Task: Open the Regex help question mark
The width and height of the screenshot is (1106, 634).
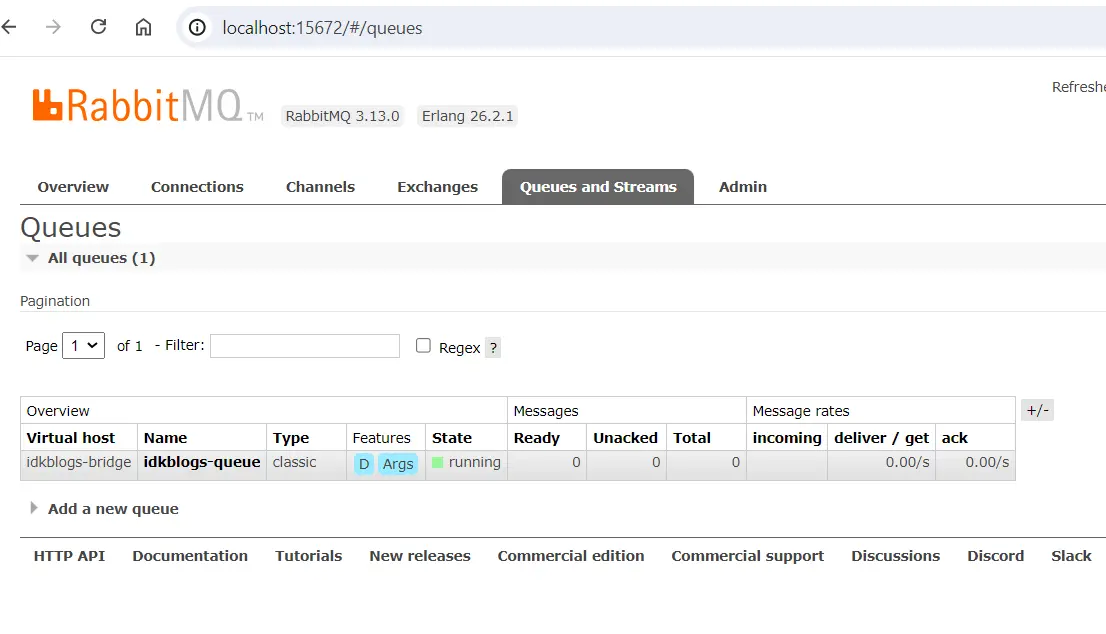Action: 493,348
